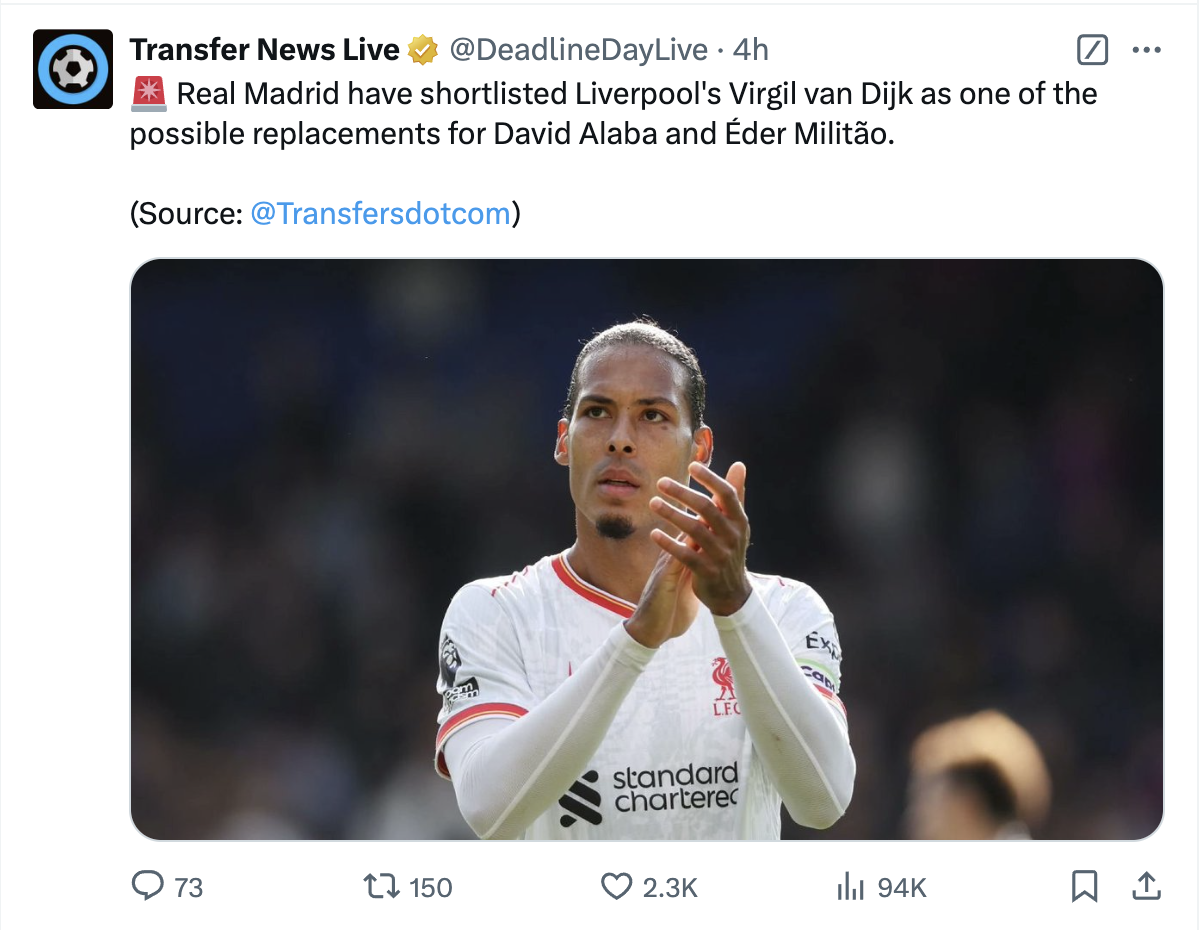Open the Virgil van Dijk photo
1202x930 pixels.
pos(647,549)
